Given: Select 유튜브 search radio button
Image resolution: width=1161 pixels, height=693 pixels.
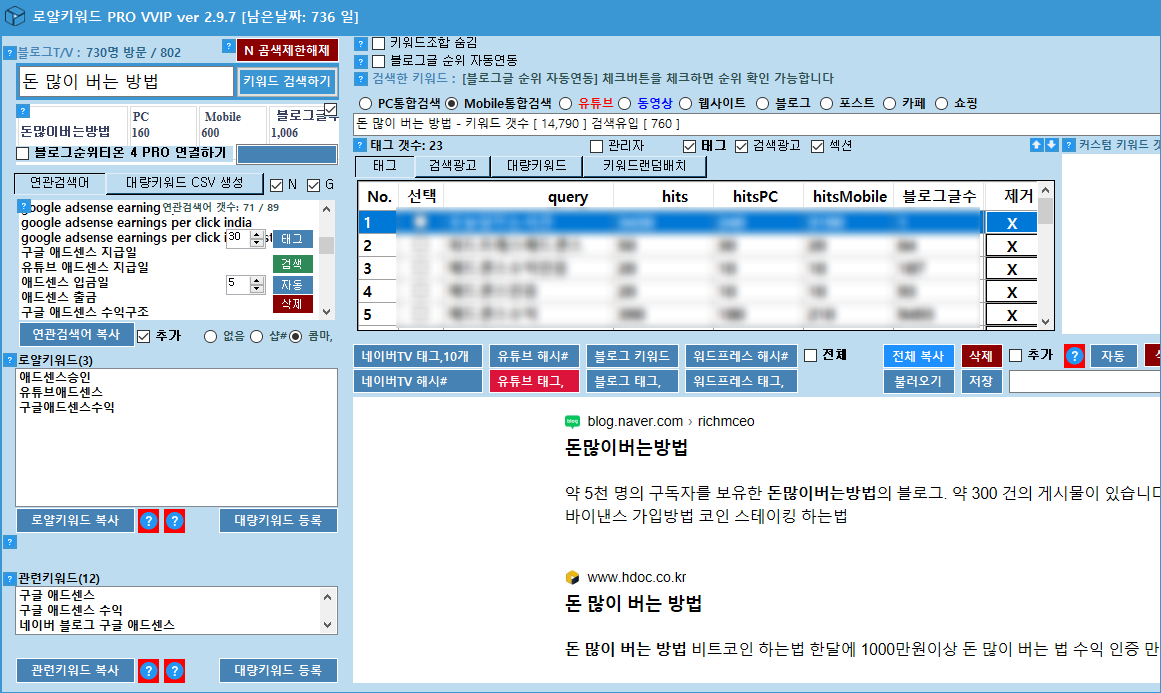Looking at the screenshot, I should coord(566,104).
